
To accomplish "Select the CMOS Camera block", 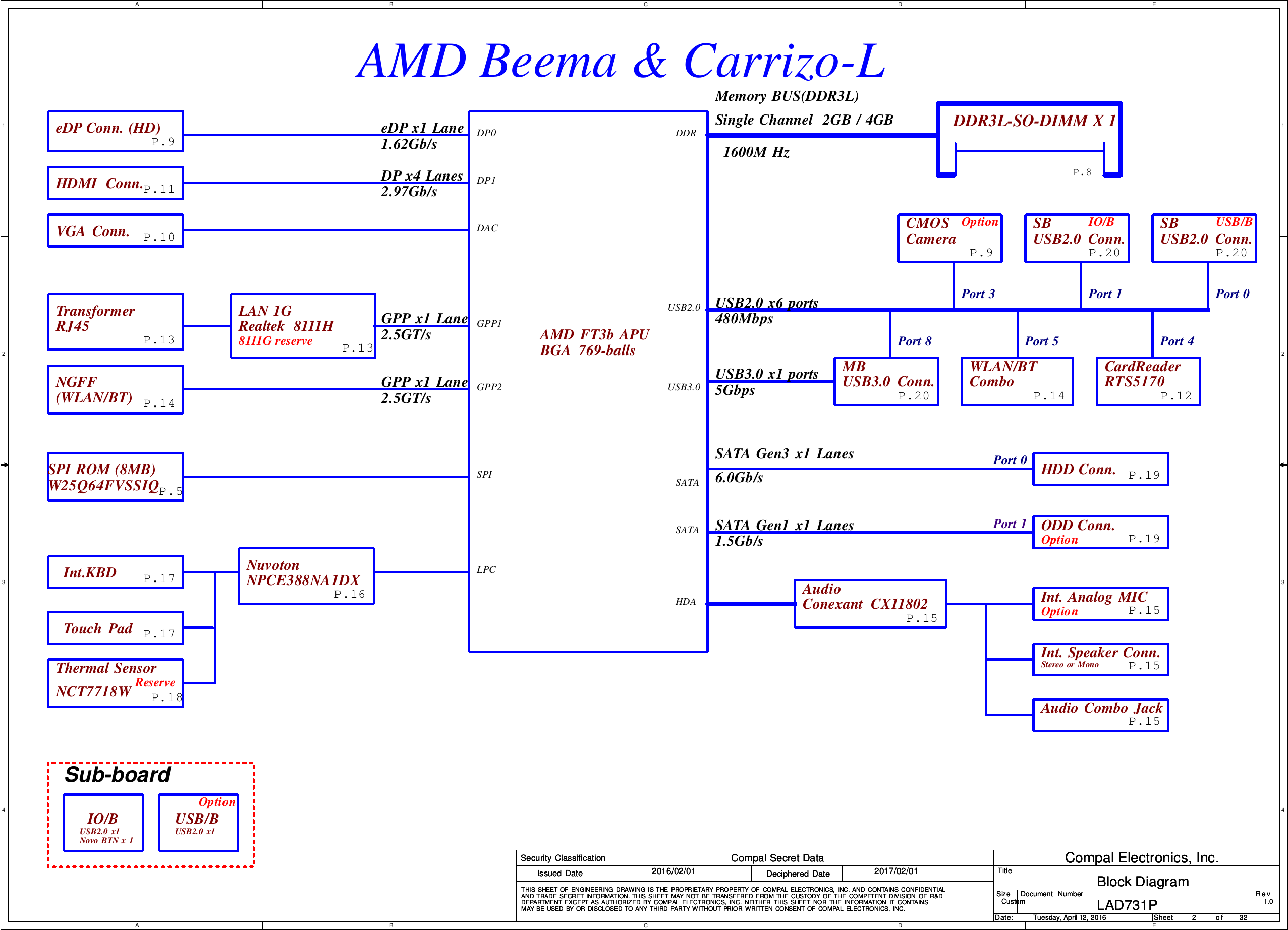I will pyautogui.click(x=949, y=239).
